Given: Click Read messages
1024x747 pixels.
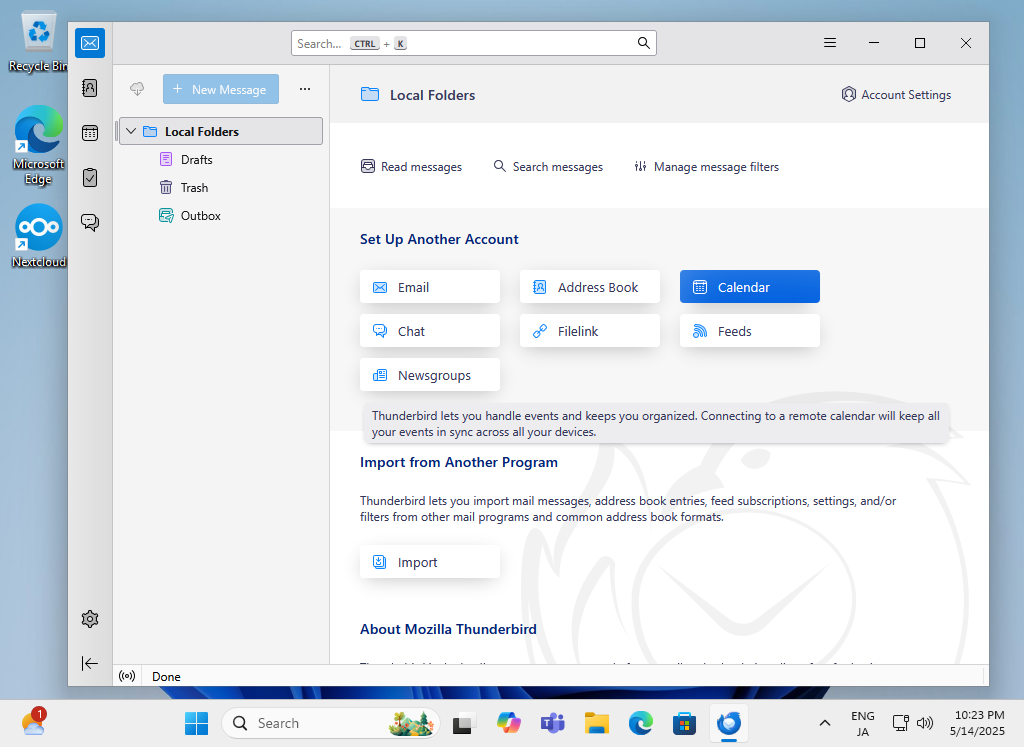Looking at the screenshot, I should pyautogui.click(x=411, y=167).
